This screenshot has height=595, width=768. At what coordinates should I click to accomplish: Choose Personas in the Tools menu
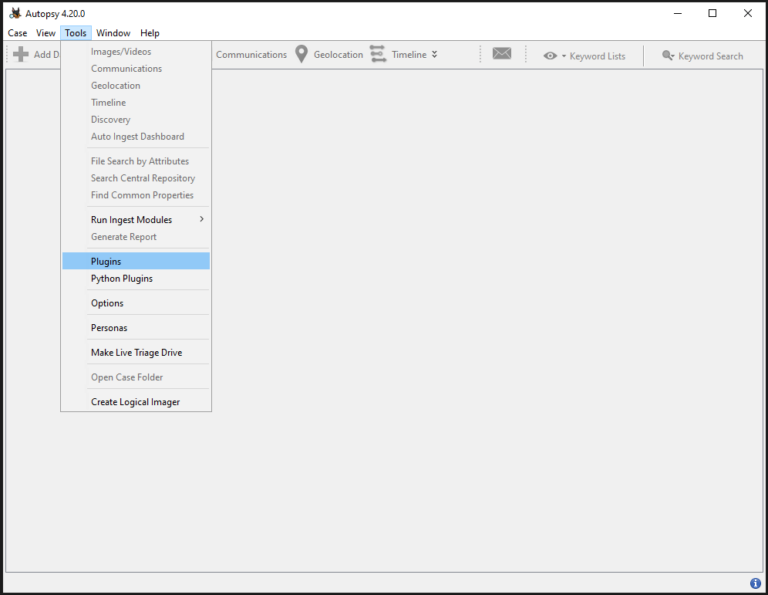point(109,328)
